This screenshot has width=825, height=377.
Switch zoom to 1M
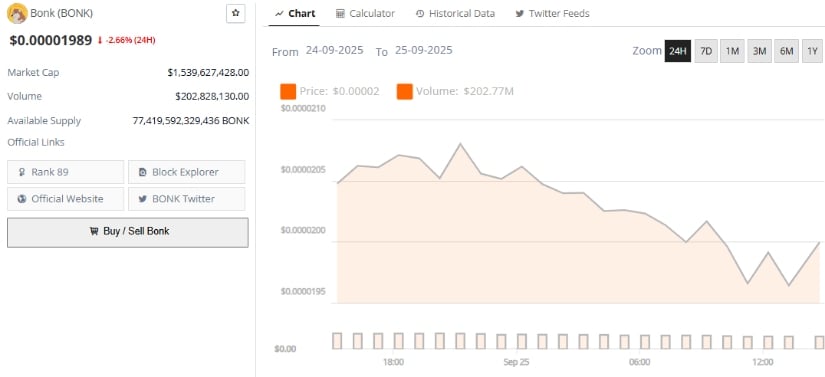[x=732, y=51]
